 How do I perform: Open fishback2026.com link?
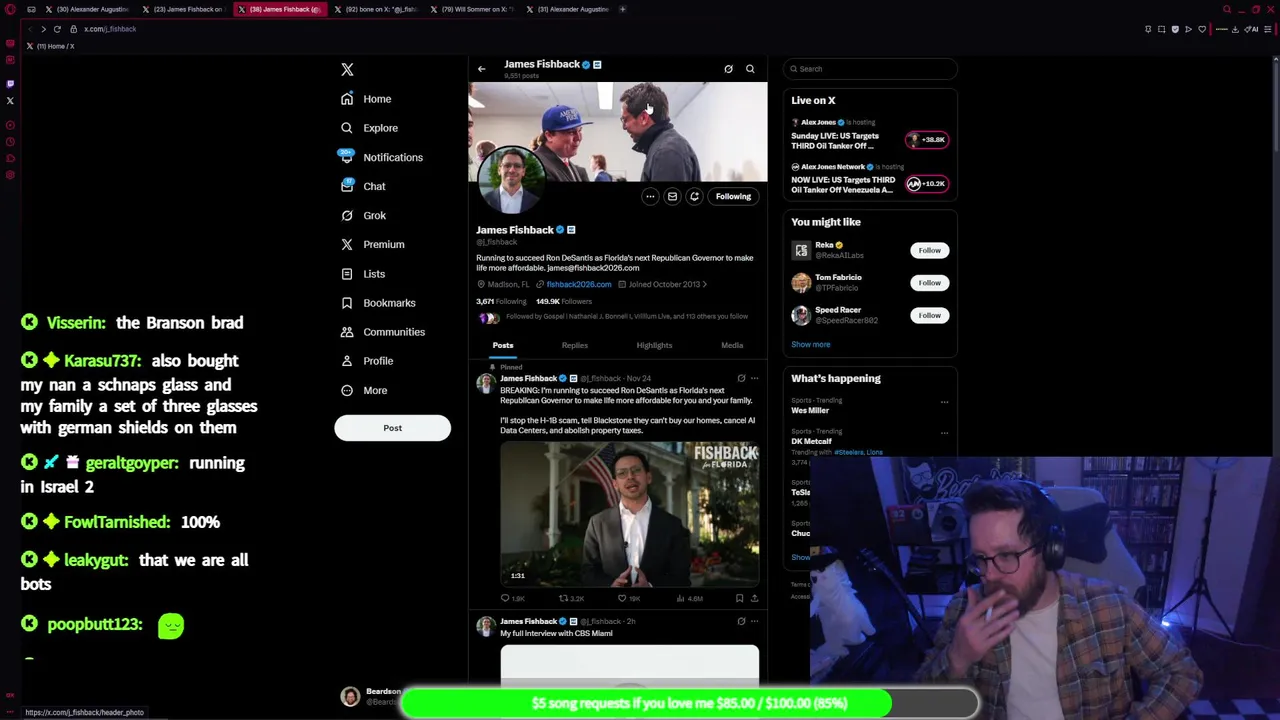click(578, 284)
